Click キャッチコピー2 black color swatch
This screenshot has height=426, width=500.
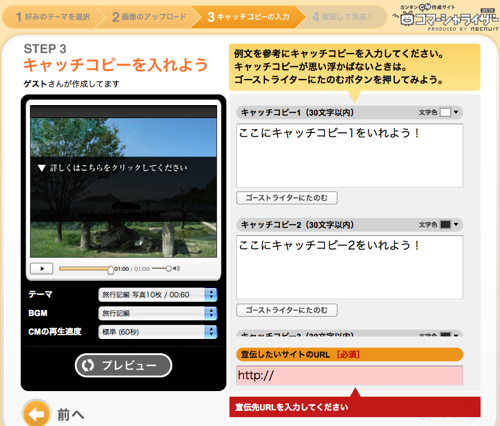(445, 225)
